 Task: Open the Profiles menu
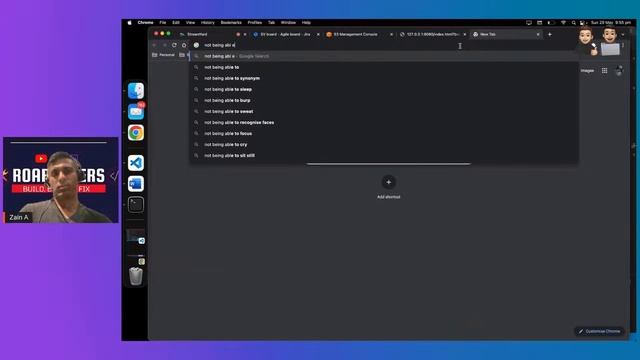(x=255, y=23)
